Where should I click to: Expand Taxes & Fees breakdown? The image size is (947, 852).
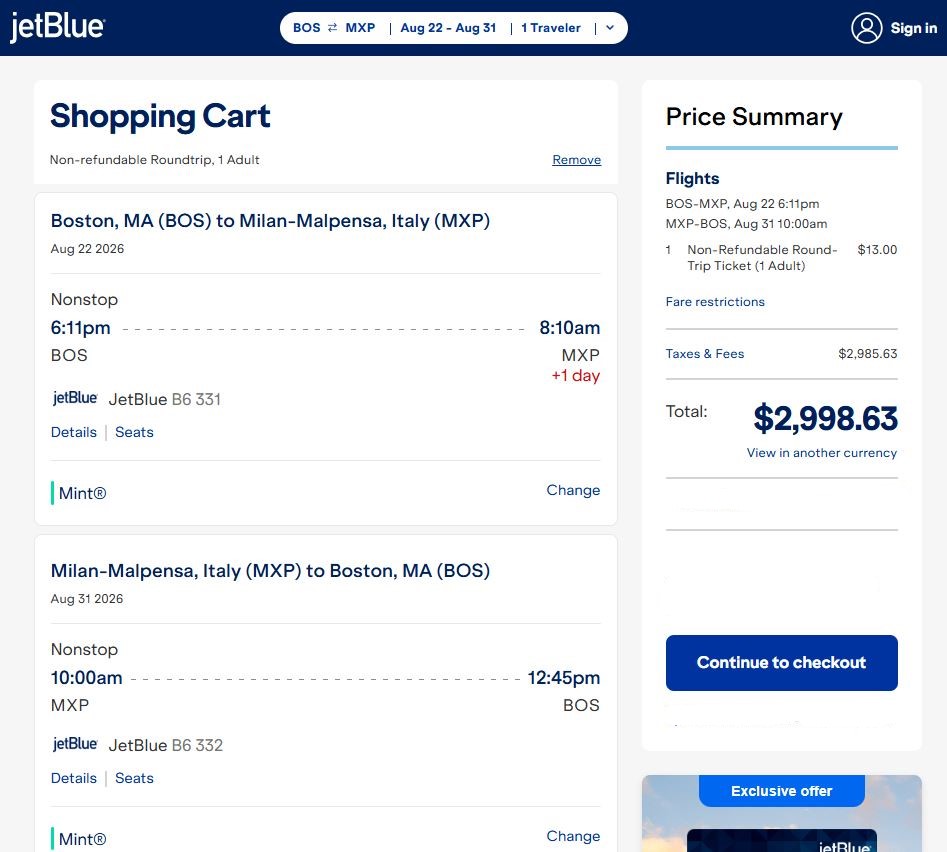tap(704, 353)
